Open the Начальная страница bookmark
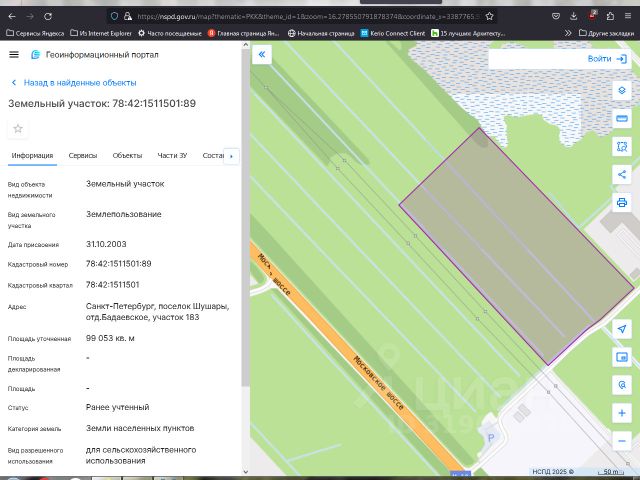The image size is (640, 480). coord(321,33)
